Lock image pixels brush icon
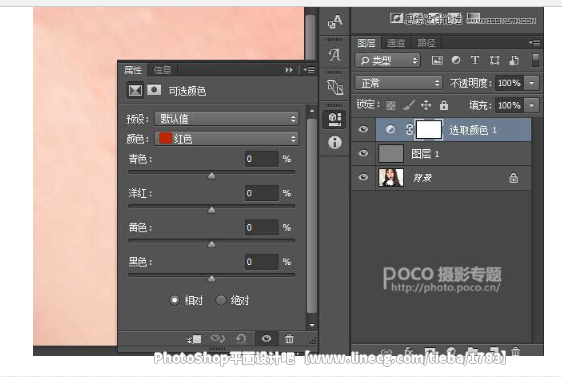This screenshot has height=377, width=562. click(x=408, y=105)
